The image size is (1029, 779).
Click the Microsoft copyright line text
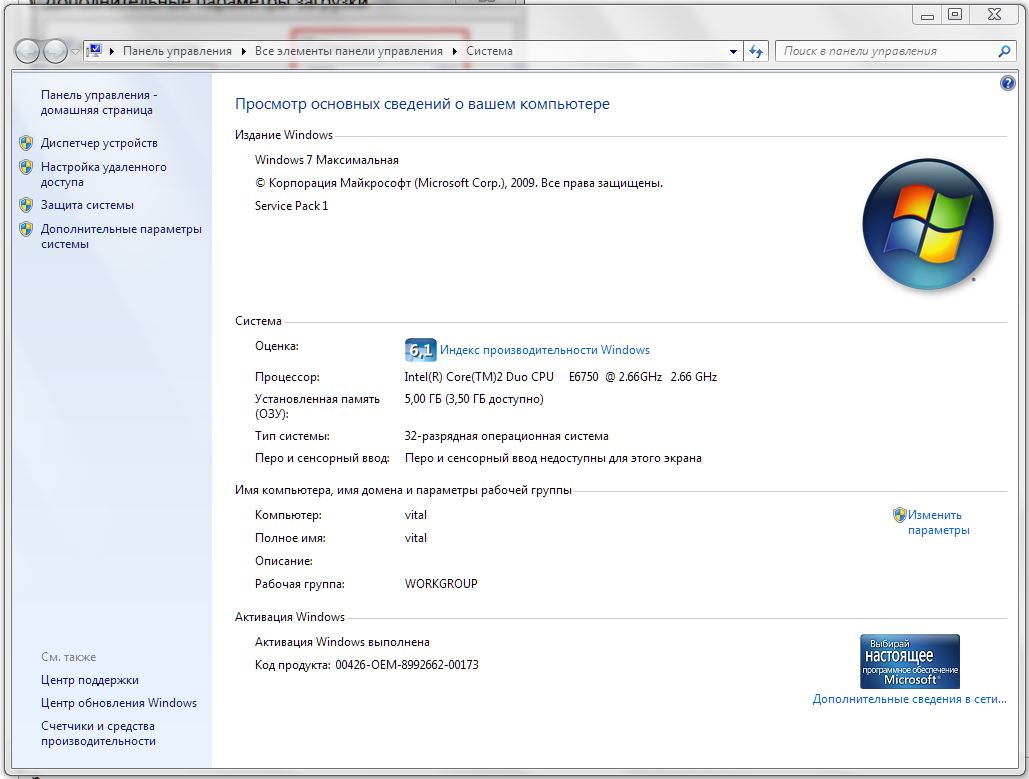[x=459, y=183]
